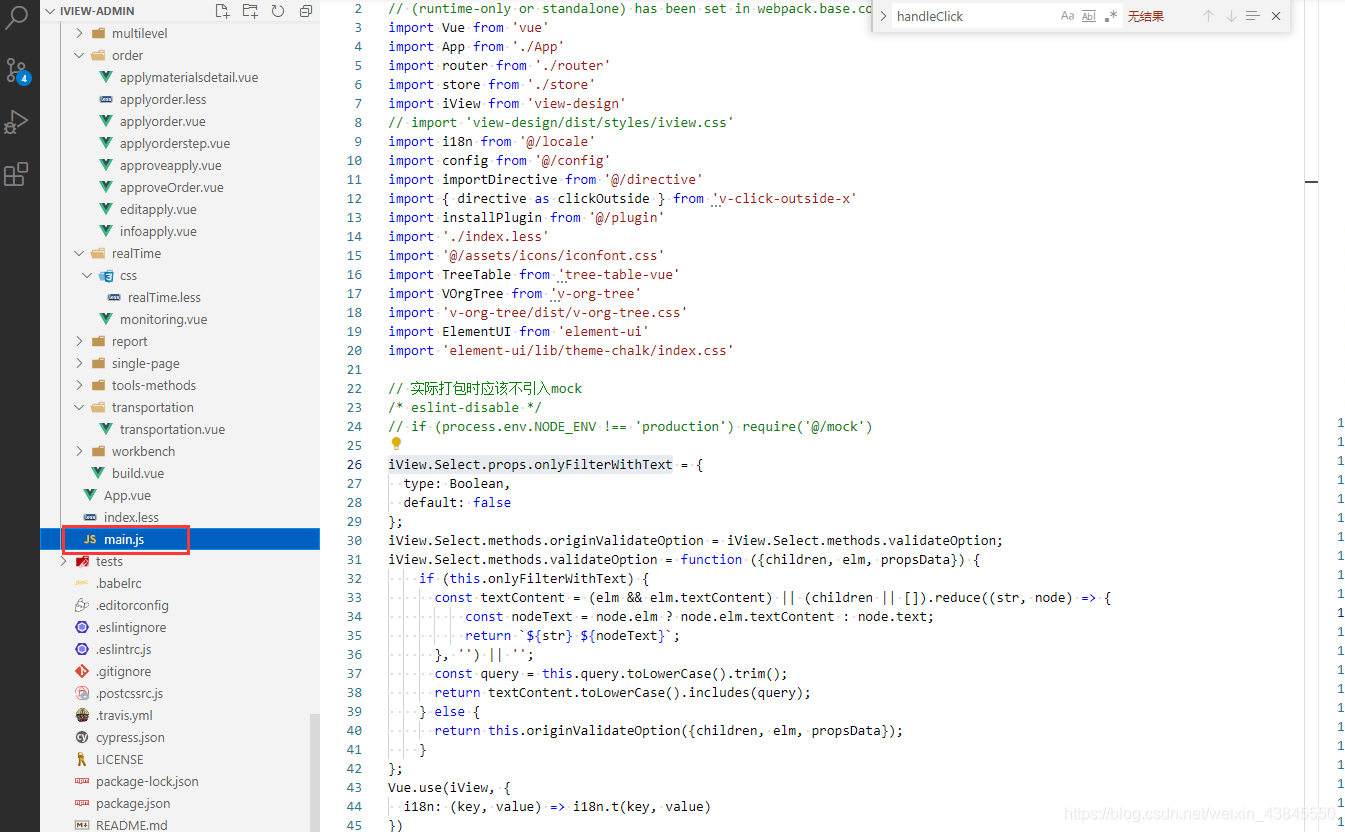Toggle Use Regular Expression in find

[x=1111, y=16]
